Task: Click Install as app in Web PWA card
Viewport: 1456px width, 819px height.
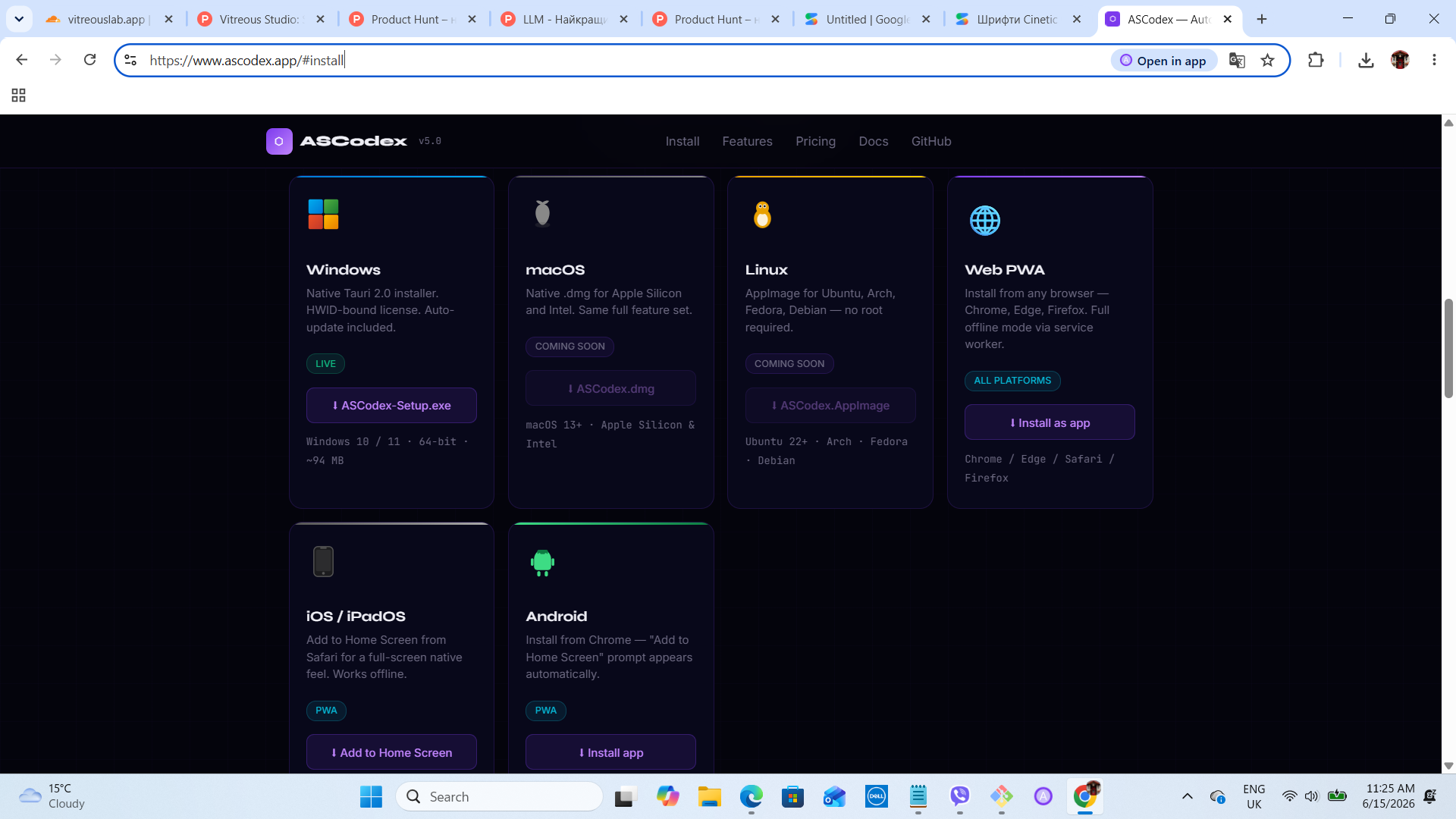Action: pyautogui.click(x=1050, y=422)
